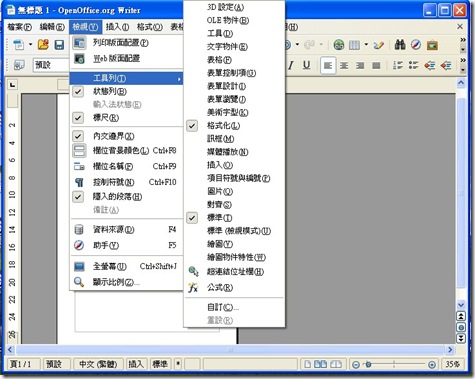475x379 pixels.
Task: Click the Underline U icon
Action: (x=306, y=65)
